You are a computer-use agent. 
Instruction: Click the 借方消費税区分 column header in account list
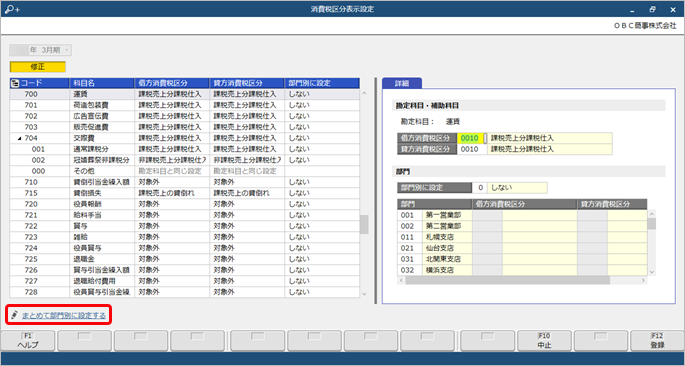tap(172, 83)
